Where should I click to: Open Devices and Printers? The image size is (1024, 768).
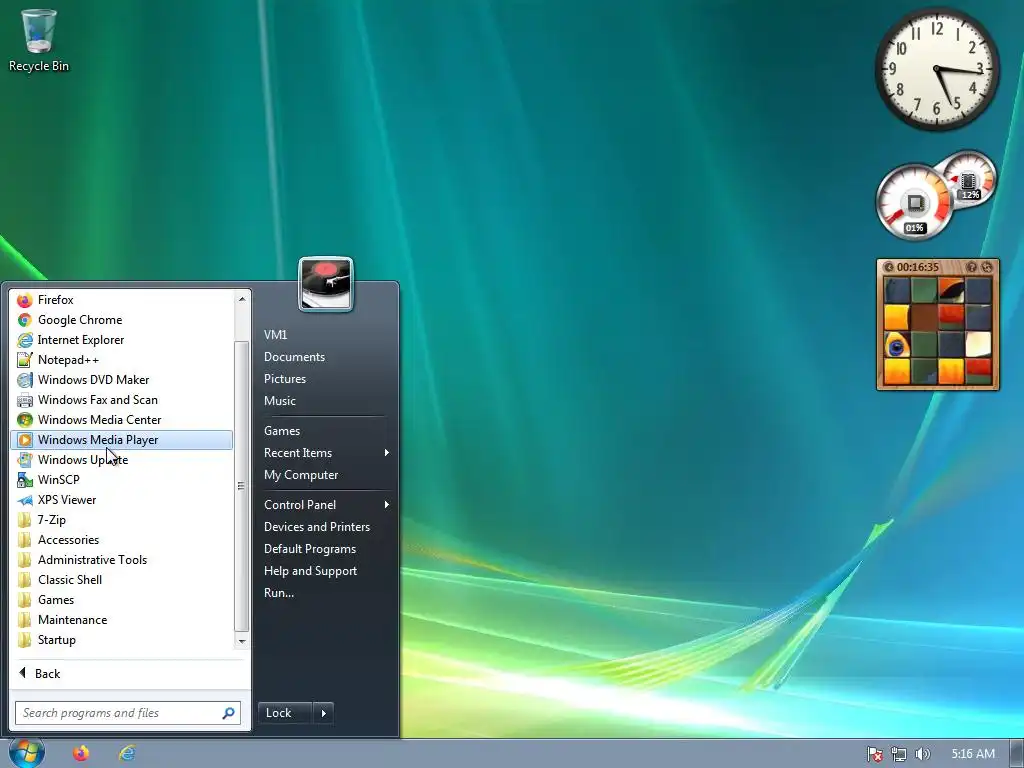click(x=325, y=527)
